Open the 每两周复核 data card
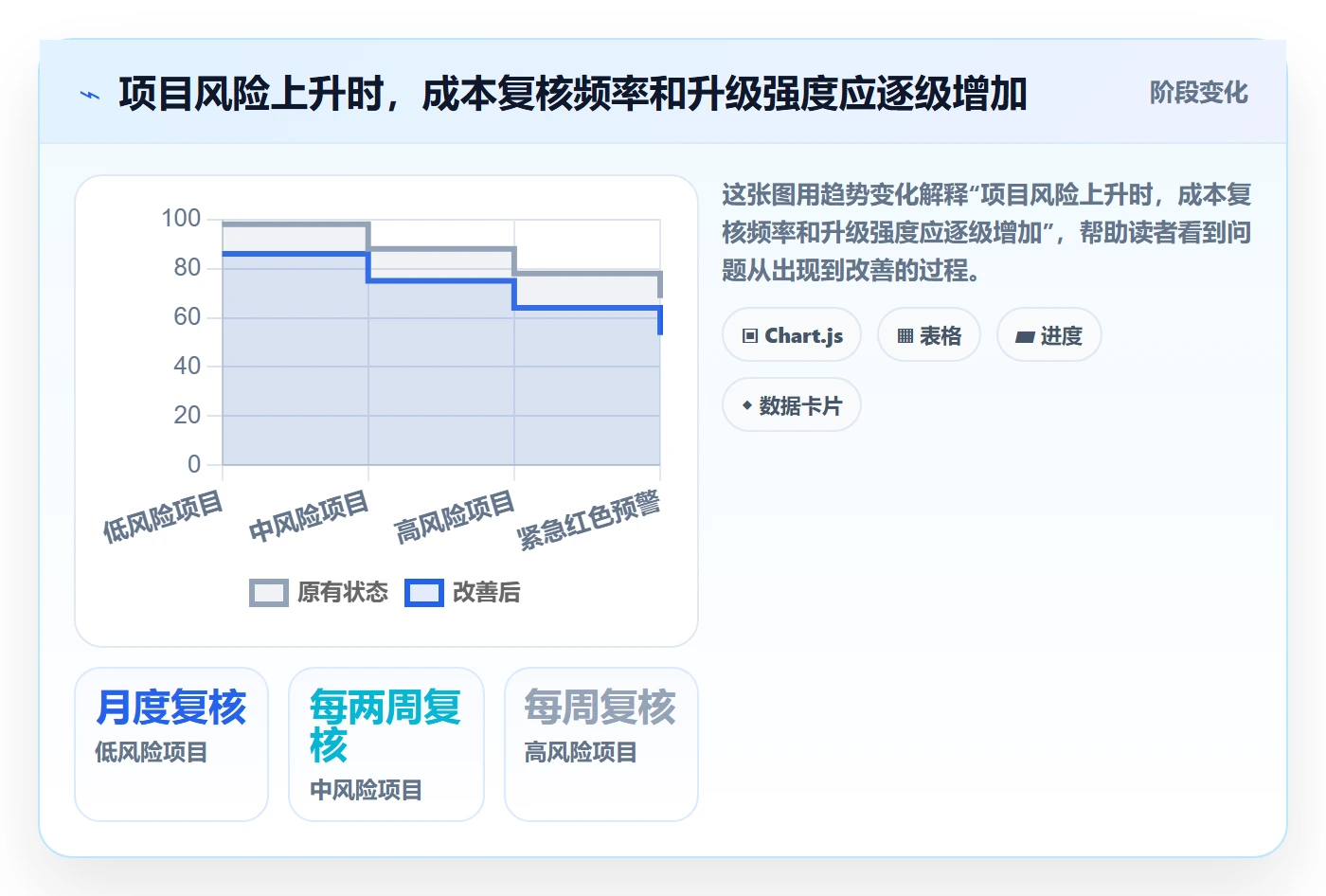This screenshot has height=896, width=1326. 386,744
